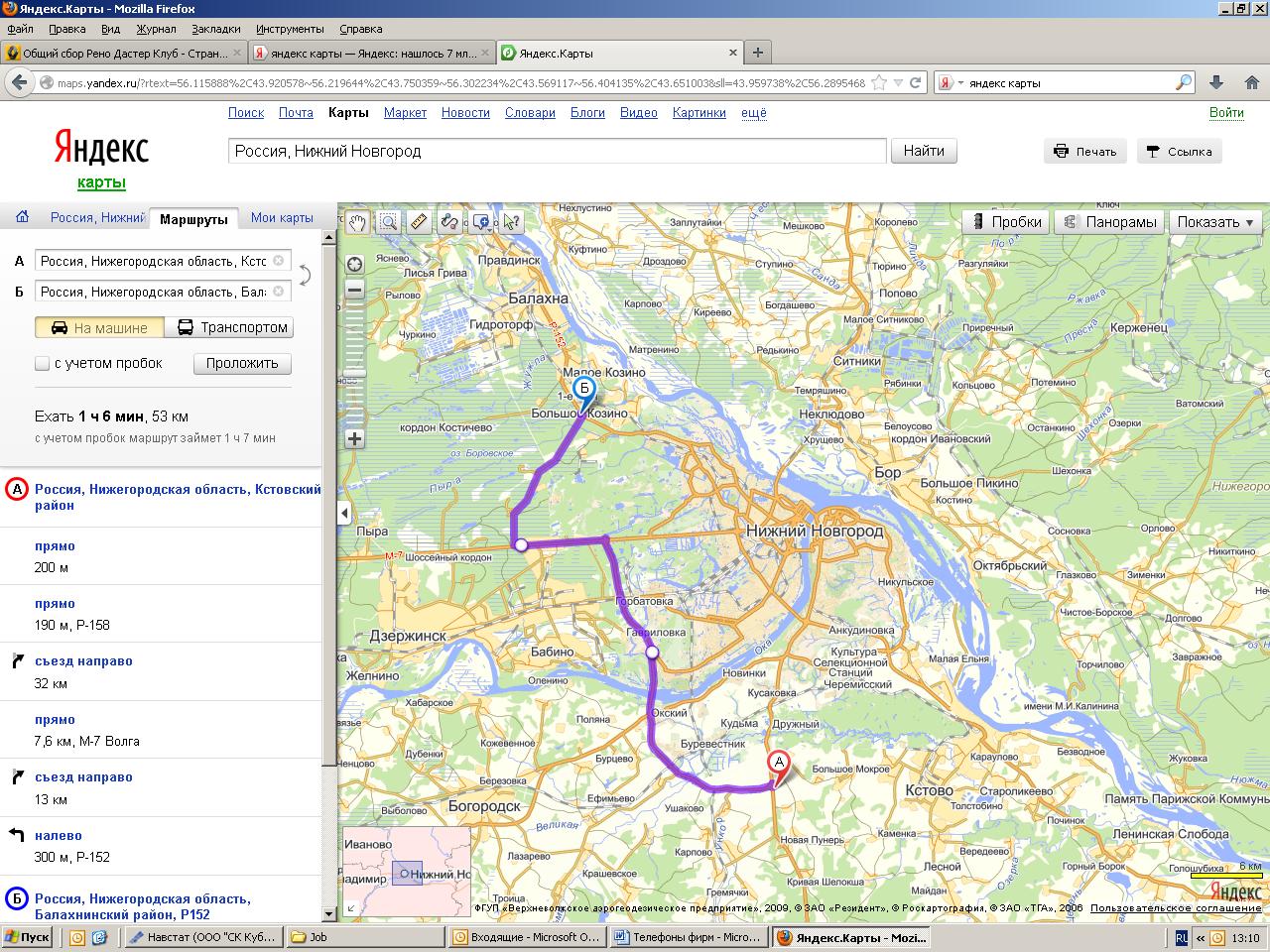Open Firefox downloads arrow
The height and width of the screenshot is (952, 1270).
1216,83
